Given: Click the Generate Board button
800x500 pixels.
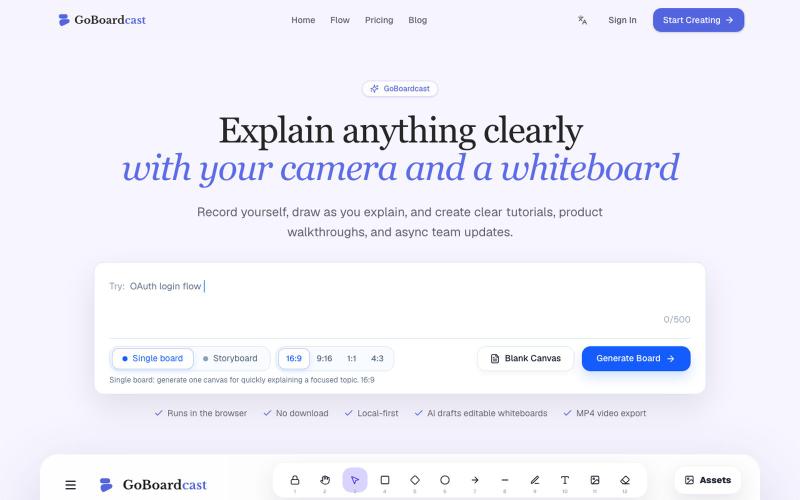Looking at the screenshot, I should 636,359.
